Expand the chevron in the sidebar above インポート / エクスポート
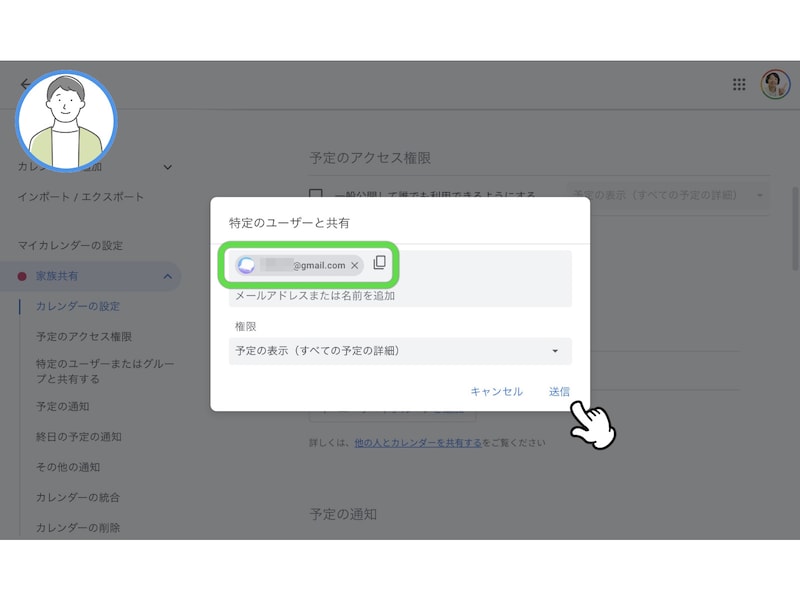This screenshot has height=600, width=800. click(167, 167)
